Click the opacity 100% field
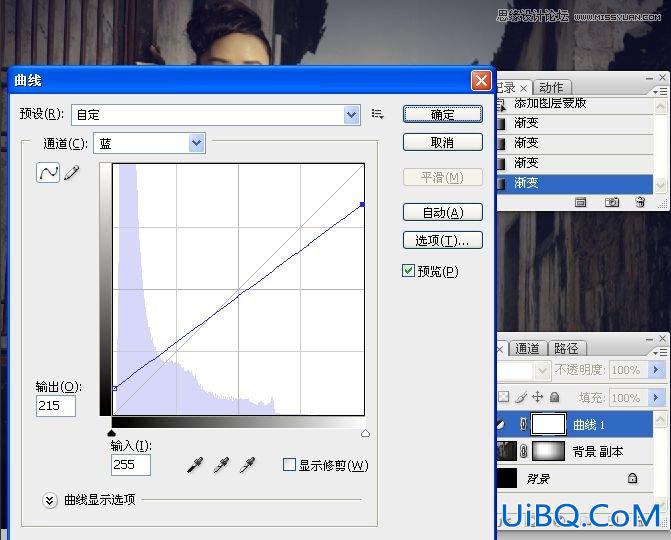This screenshot has height=540, width=671. click(627, 369)
